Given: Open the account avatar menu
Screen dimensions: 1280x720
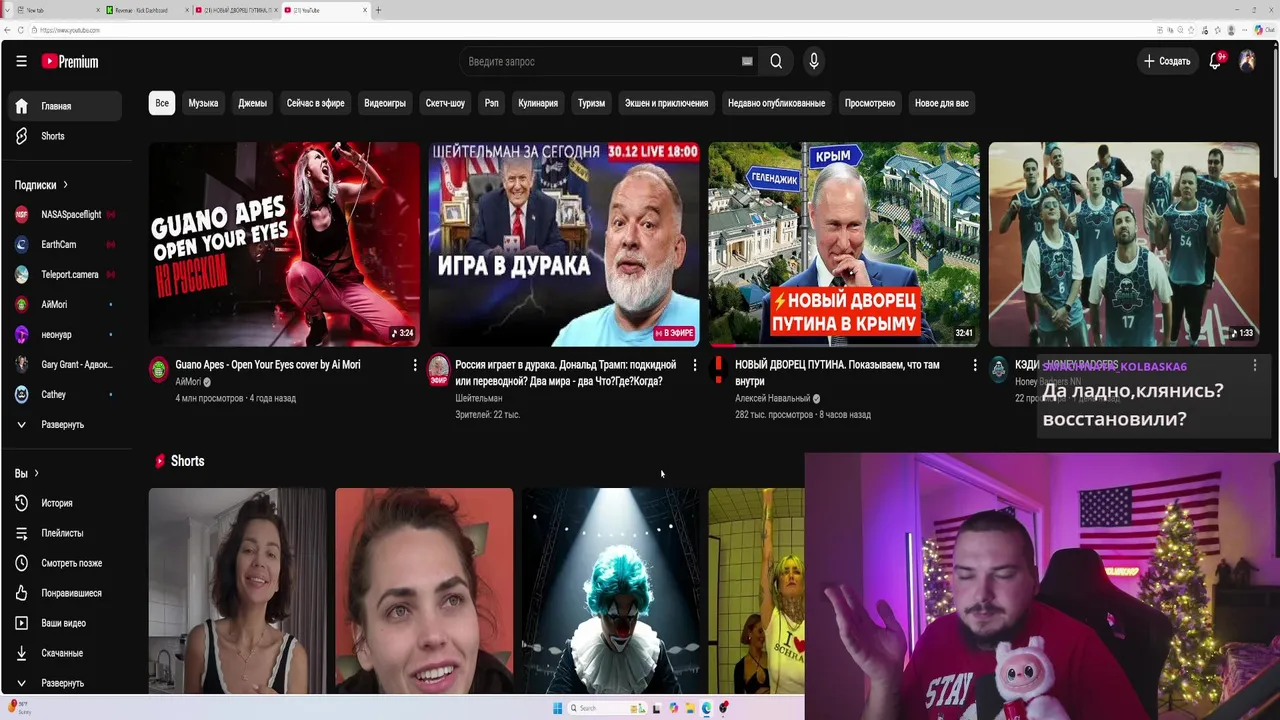Looking at the screenshot, I should click(1247, 61).
